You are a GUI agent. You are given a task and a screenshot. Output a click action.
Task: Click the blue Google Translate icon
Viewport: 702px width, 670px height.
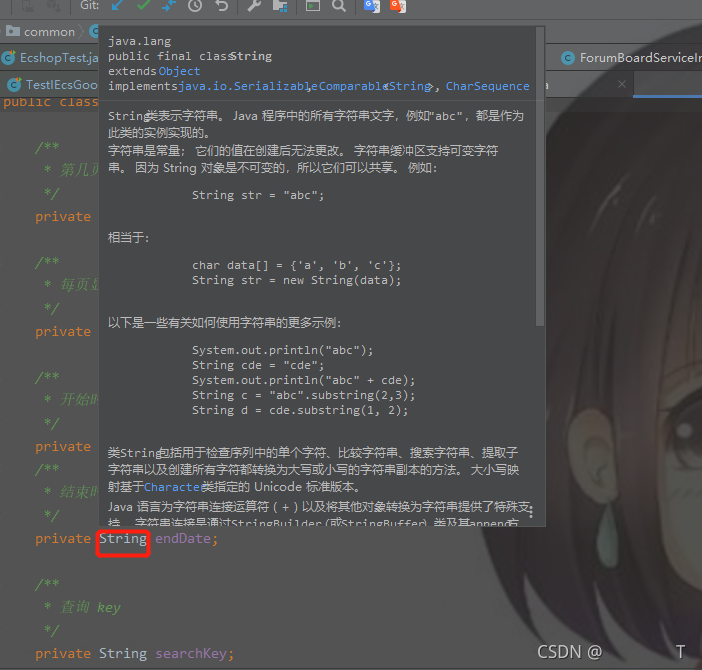click(x=372, y=6)
